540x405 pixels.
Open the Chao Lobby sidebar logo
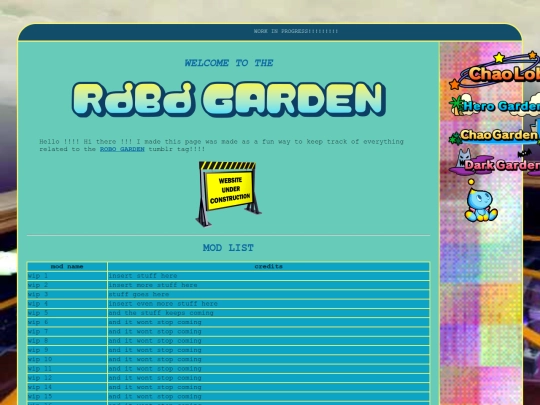pos(495,71)
